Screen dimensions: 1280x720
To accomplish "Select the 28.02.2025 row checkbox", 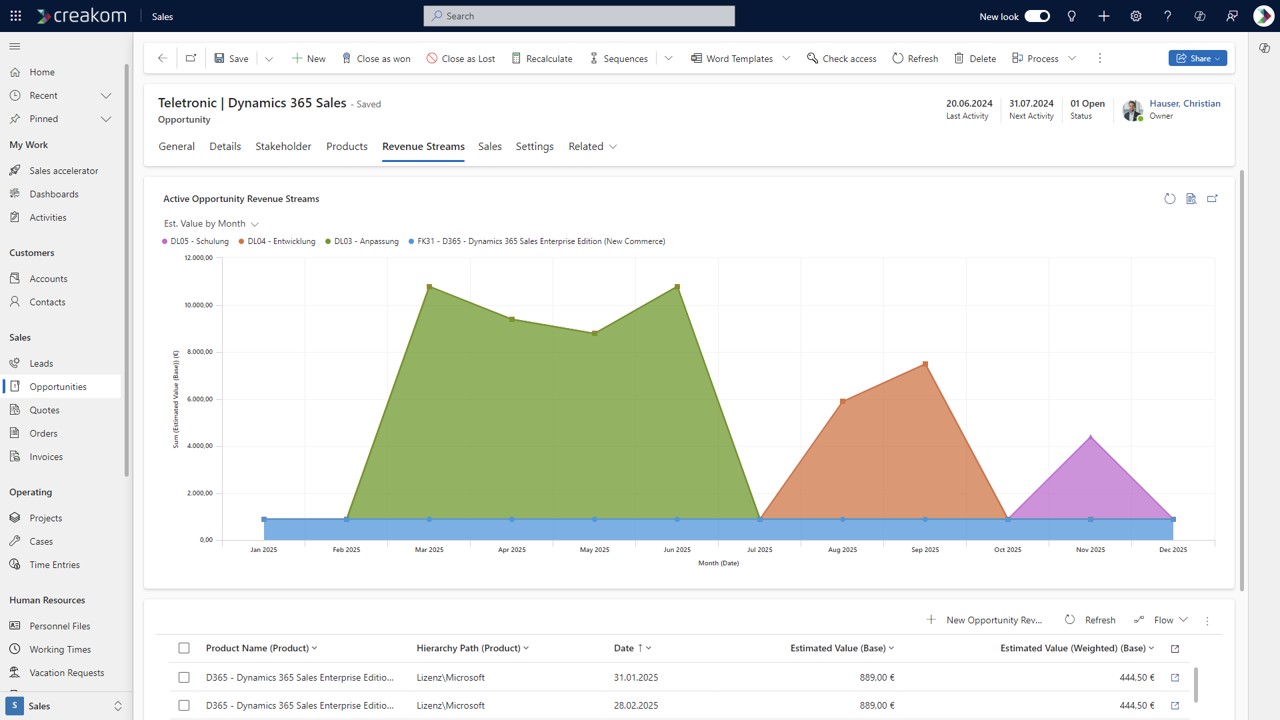I will [x=184, y=705].
